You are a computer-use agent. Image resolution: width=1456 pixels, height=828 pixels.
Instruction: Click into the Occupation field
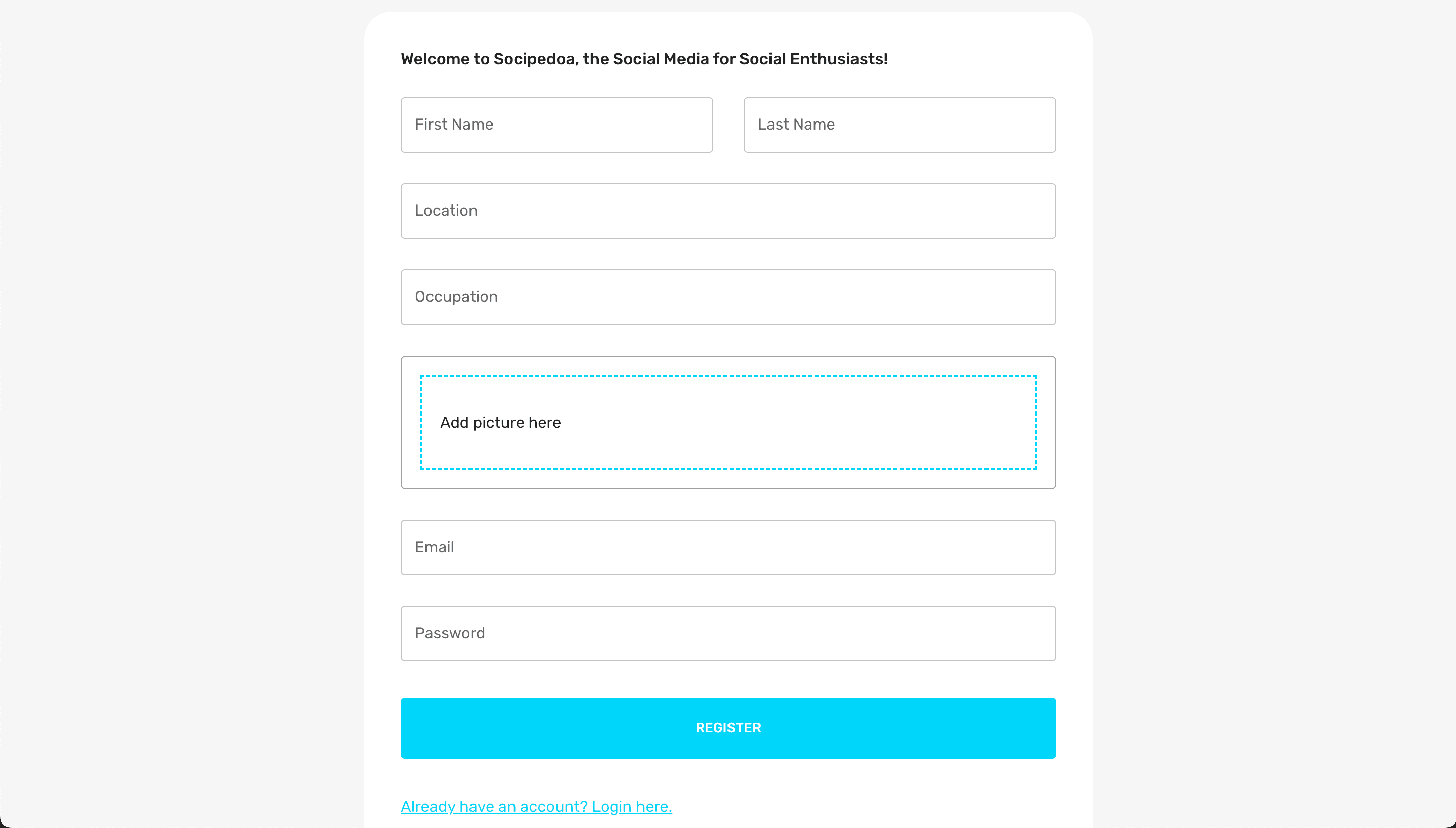pyautogui.click(x=728, y=297)
